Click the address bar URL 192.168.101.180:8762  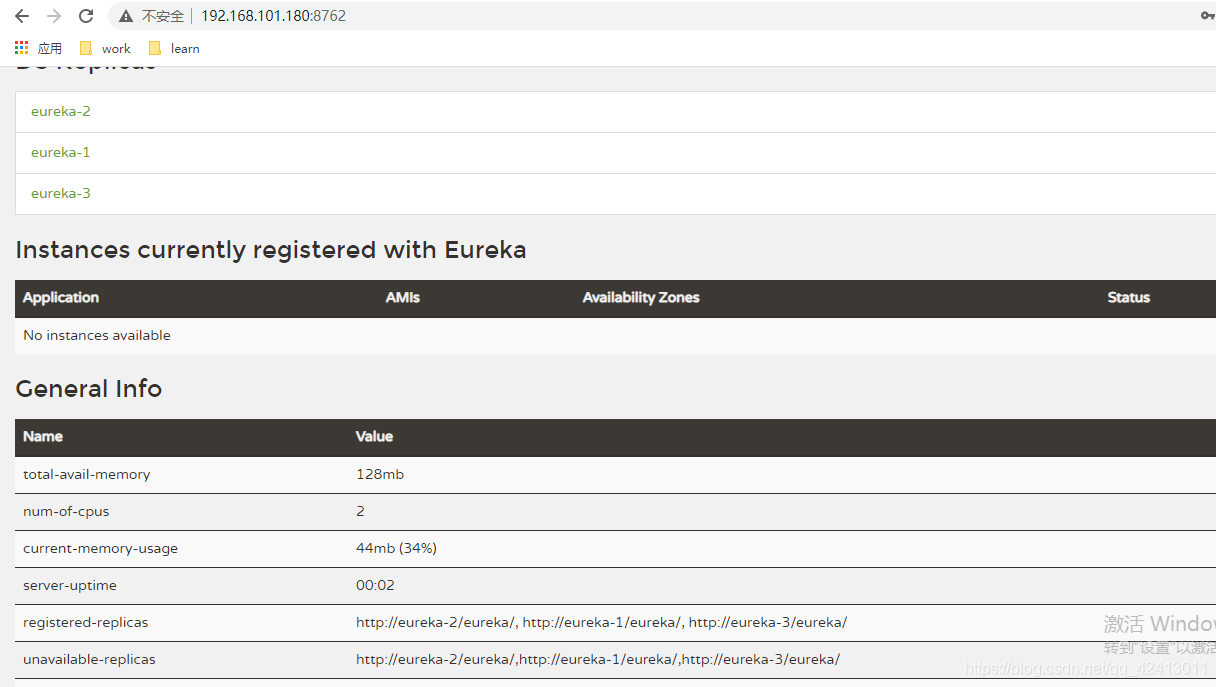tap(273, 16)
